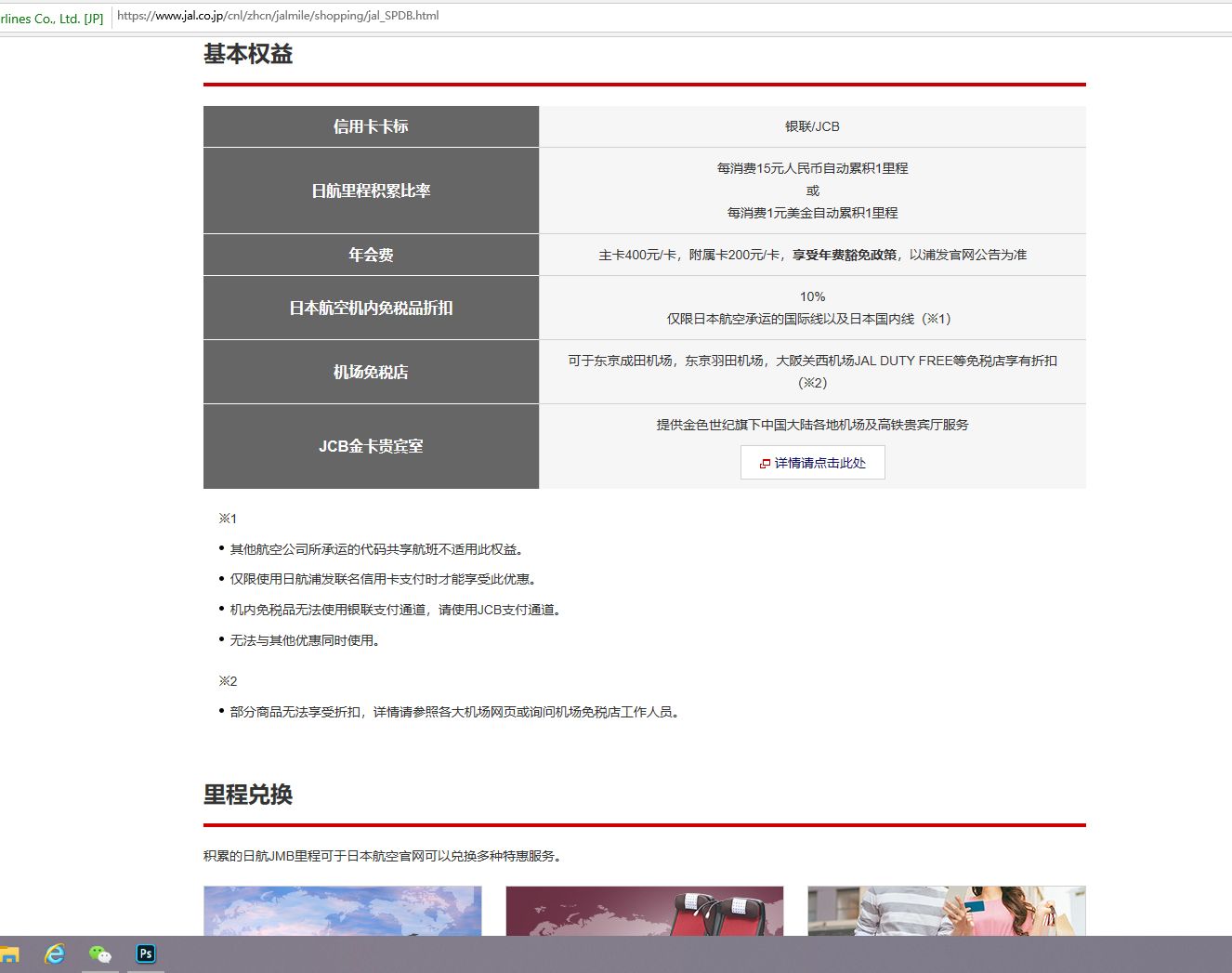Image resolution: width=1232 pixels, height=973 pixels.
Task: Click the external link icon beside 详情请点击此处
Action: click(x=765, y=464)
